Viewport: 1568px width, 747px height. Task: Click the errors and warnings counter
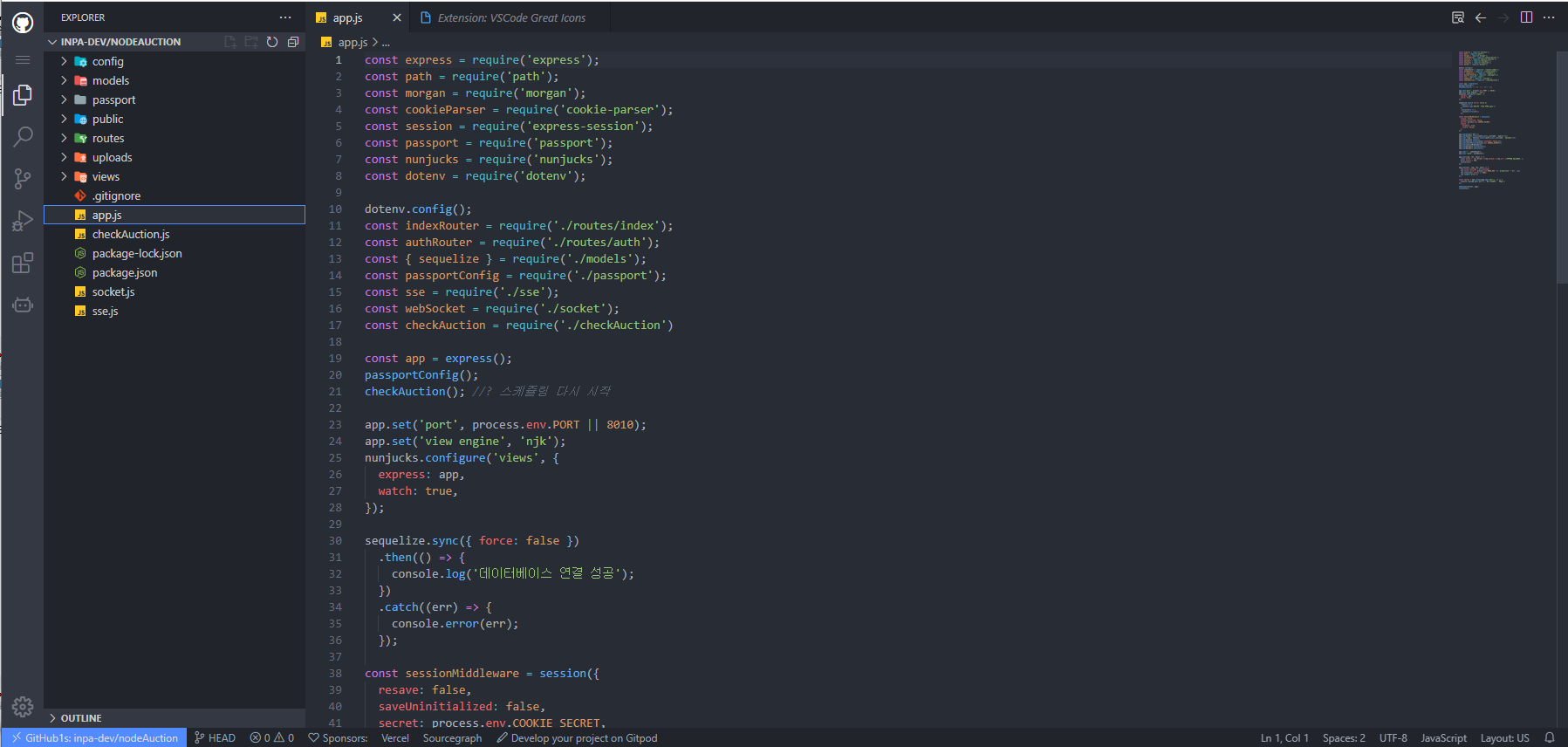(x=272, y=738)
